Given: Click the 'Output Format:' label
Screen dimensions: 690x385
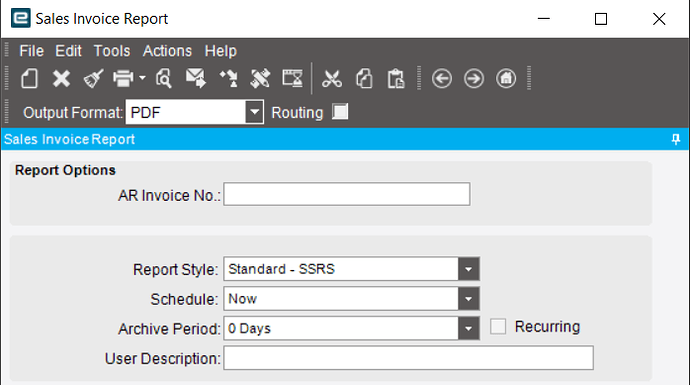Looking at the screenshot, I should click(x=73, y=113).
